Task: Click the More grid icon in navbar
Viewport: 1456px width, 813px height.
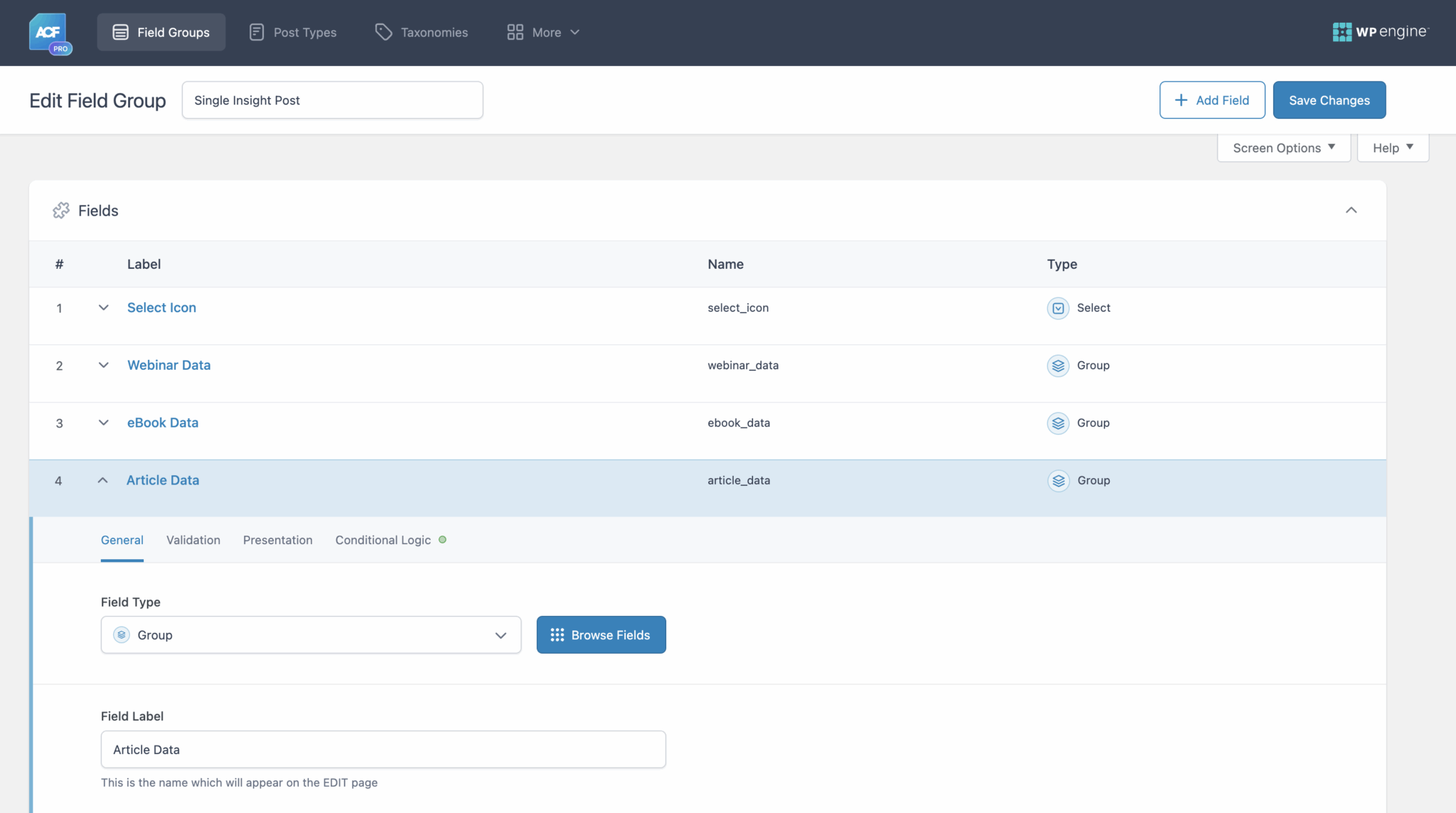Action: click(x=515, y=31)
